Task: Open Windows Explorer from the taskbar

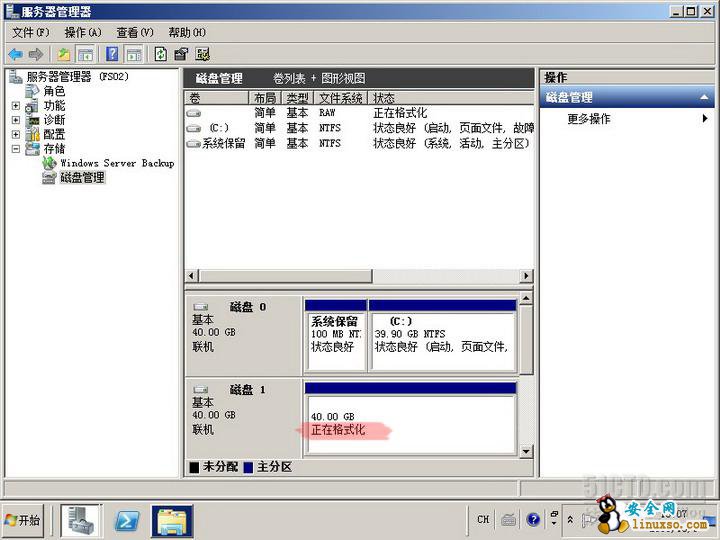Action: 172,520
